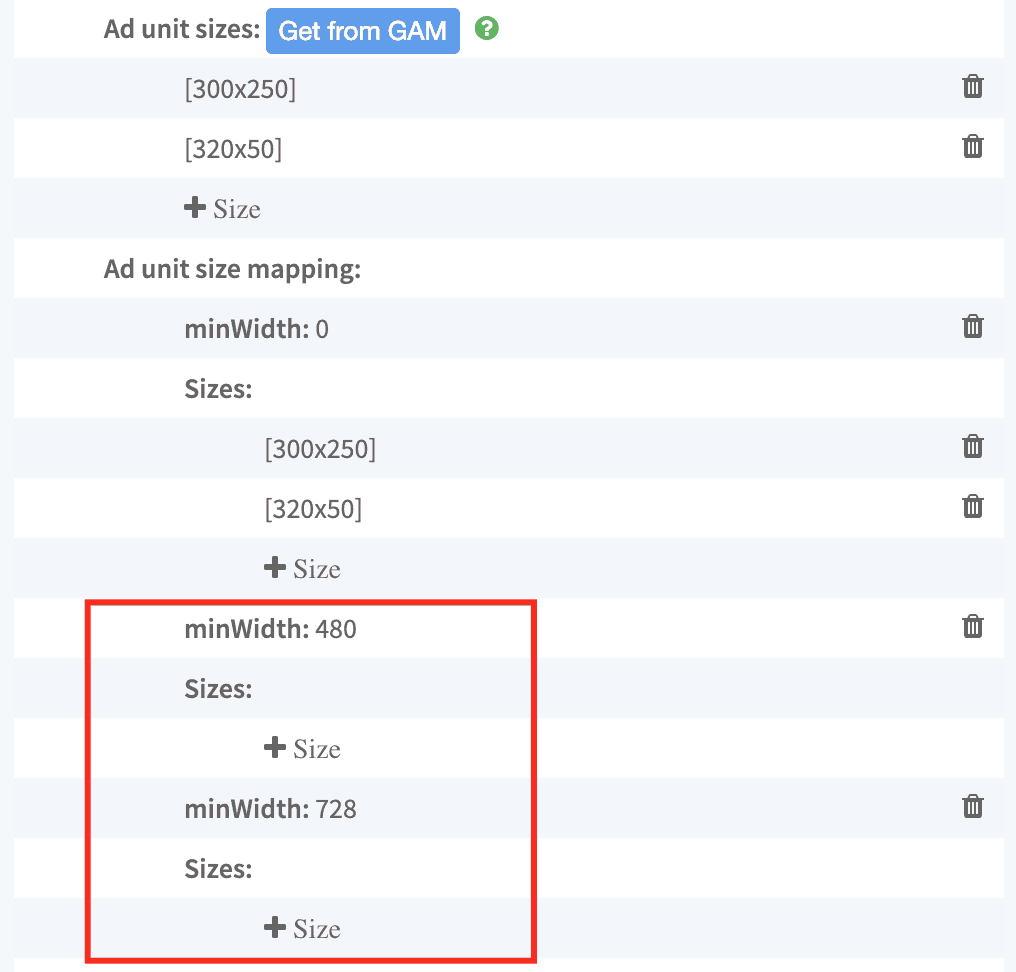The height and width of the screenshot is (972, 1016).
Task: Delete the minWidth: 480 mapping
Action: (x=973, y=627)
